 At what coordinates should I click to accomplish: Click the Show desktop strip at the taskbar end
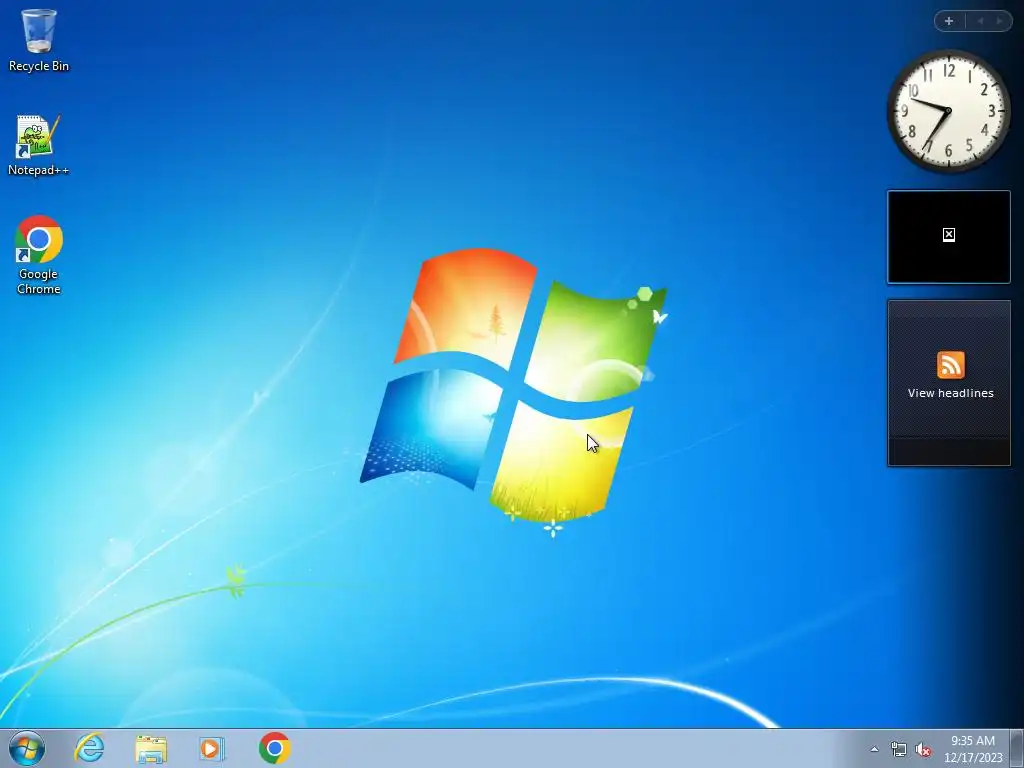[x=1017, y=748]
